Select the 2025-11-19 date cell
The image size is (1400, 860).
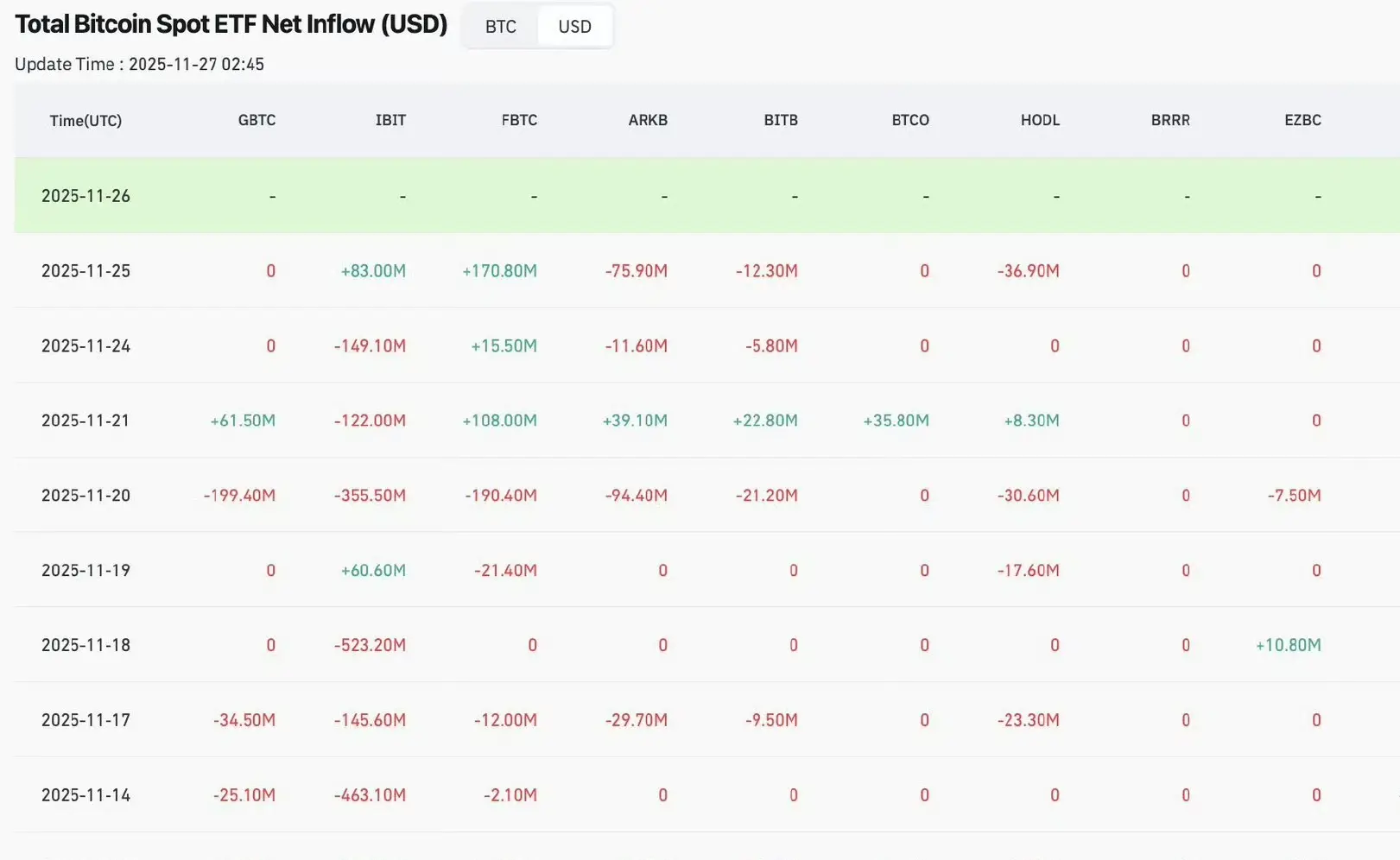point(86,571)
